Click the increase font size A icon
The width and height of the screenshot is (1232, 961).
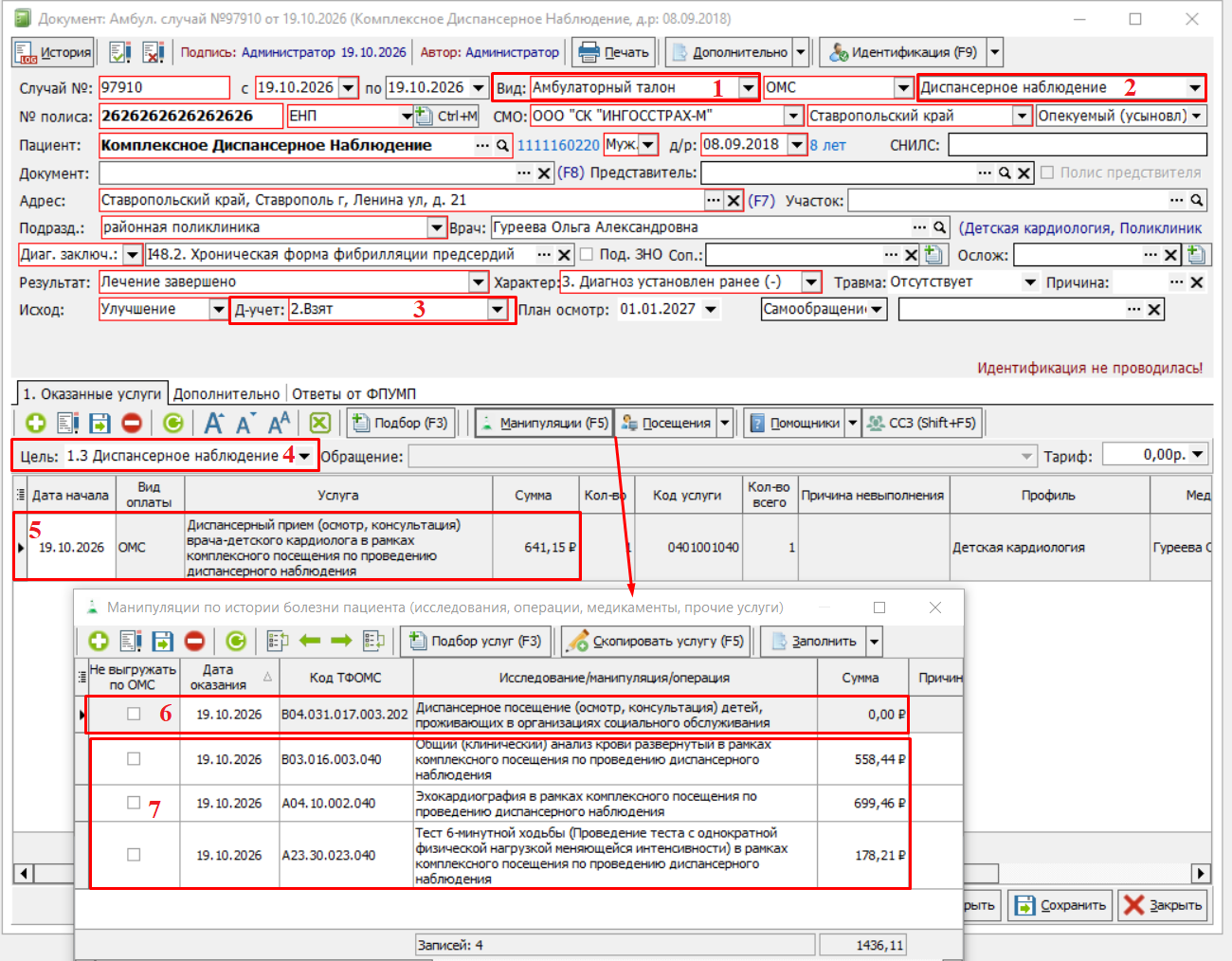214,424
